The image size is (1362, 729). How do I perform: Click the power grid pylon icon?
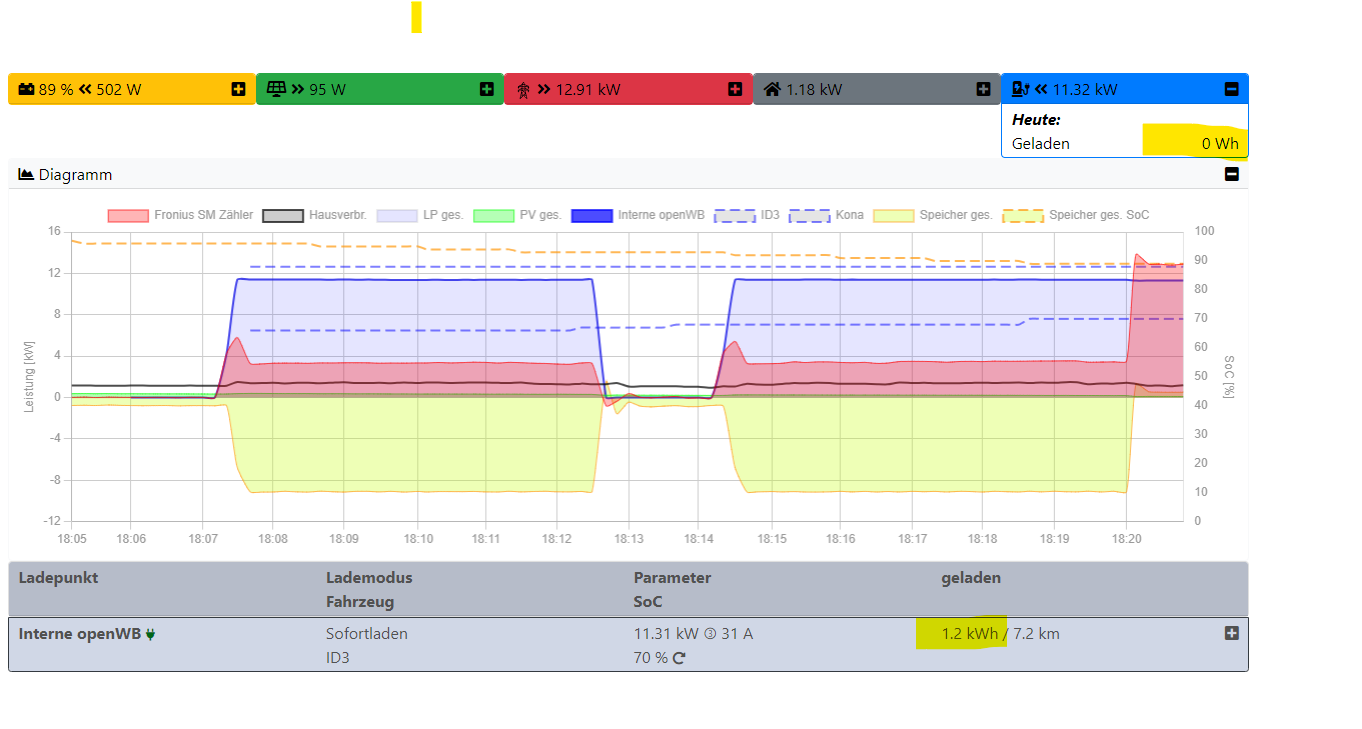tap(523, 89)
